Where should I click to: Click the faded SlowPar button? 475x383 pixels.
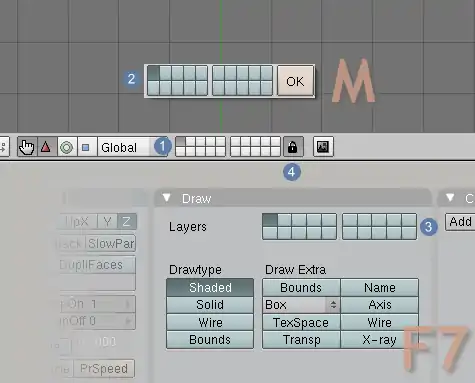coord(111,243)
